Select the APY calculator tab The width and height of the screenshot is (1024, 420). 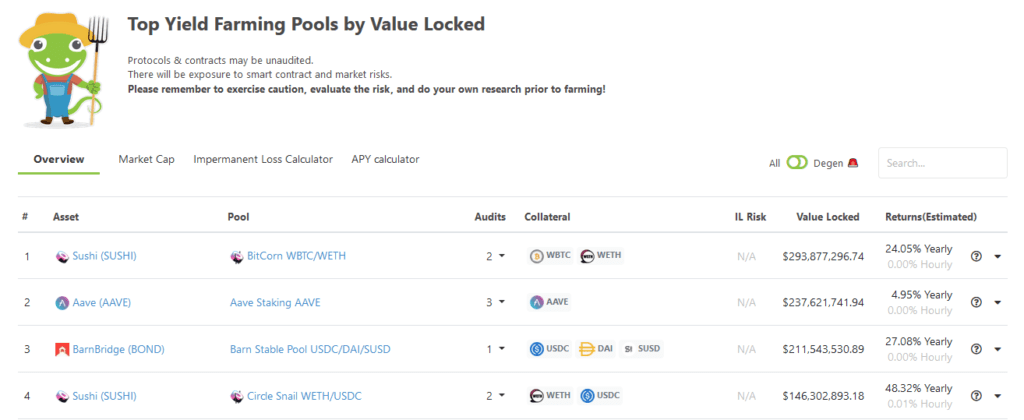[385, 160]
